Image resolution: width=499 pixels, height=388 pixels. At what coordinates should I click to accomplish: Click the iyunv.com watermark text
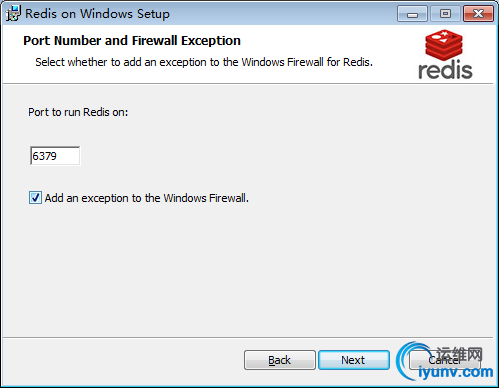456,372
